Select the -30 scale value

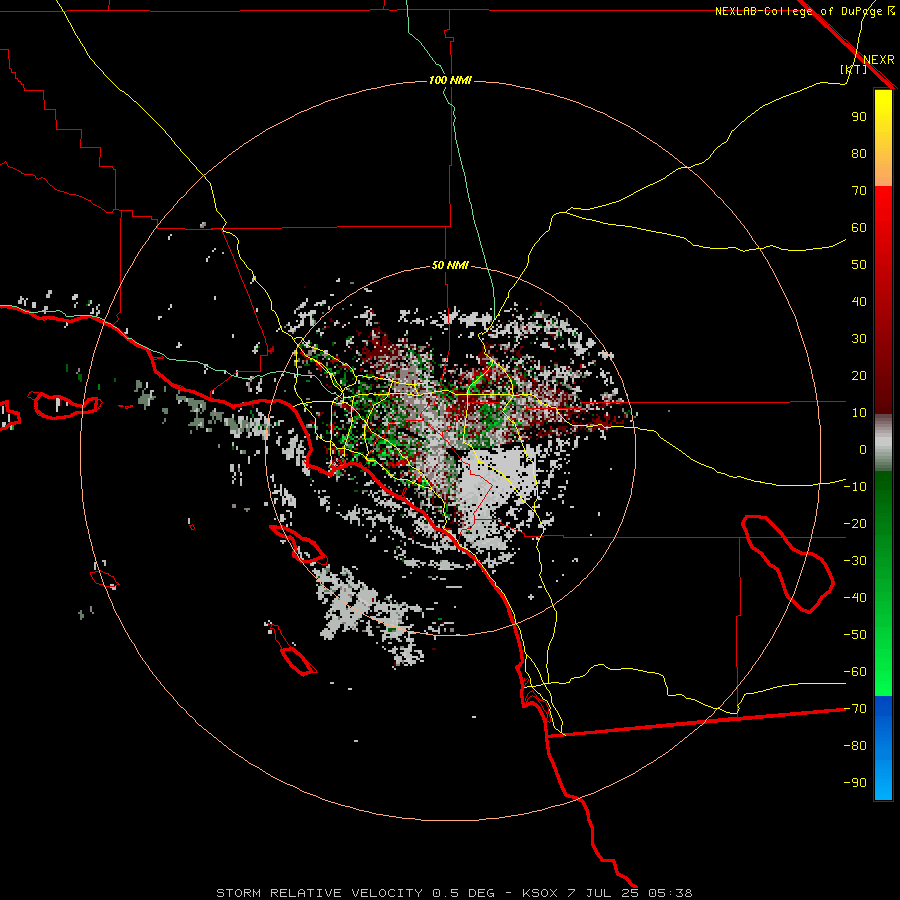click(x=855, y=561)
